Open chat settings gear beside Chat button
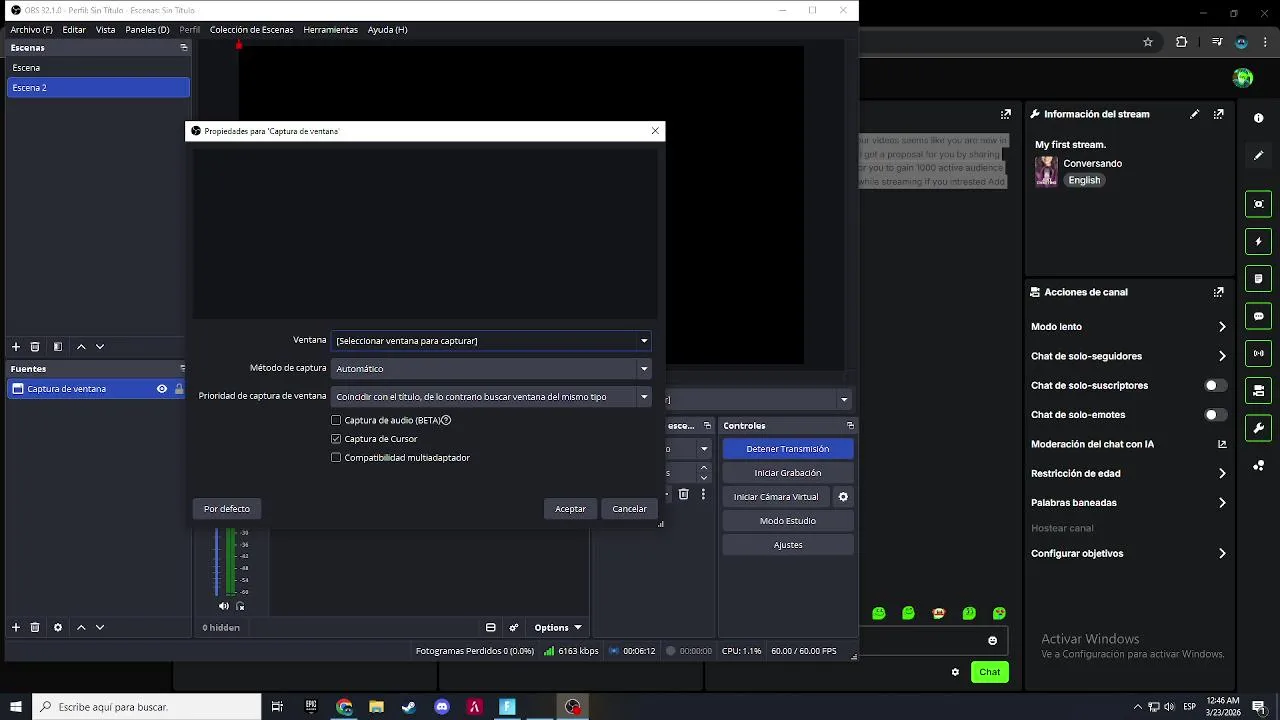Viewport: 1280px width, 720px height. [955, 672]
